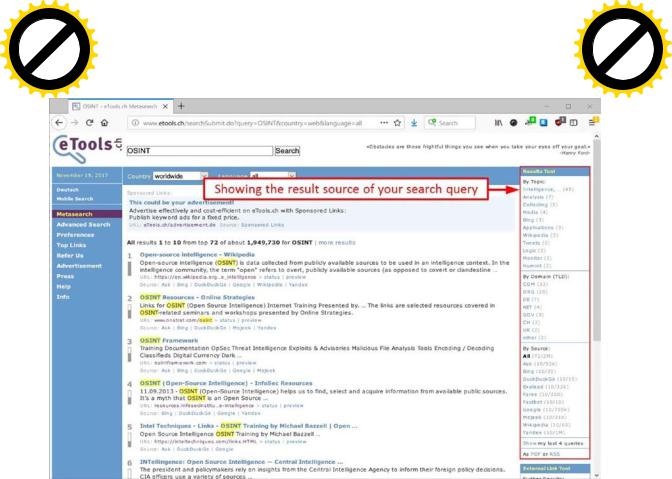The height and width of the screenshot is (479, 672).
Task: Click the eTools.ch logo
Action: (87, 148)
